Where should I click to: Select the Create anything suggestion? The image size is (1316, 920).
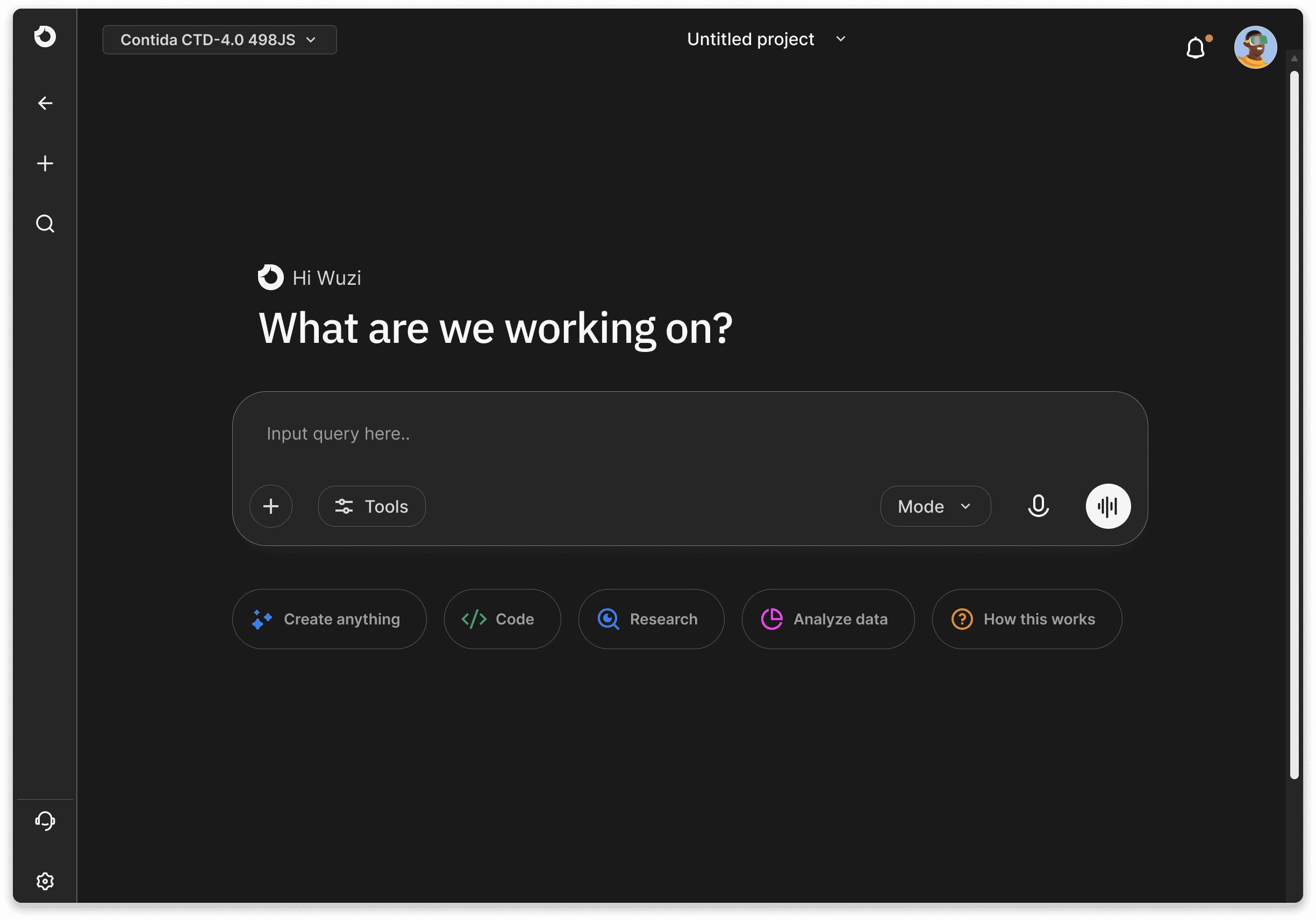tap(329, 619)
